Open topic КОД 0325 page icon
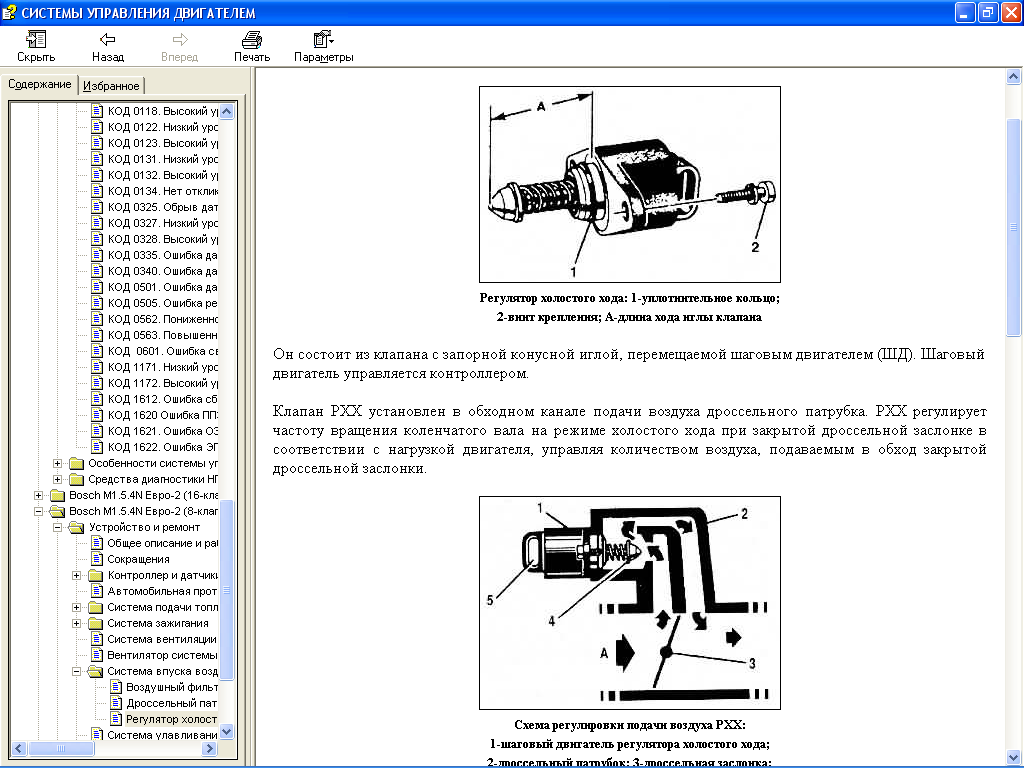Image resolution: width=1024 pixels, height=768 pixels. pos(97,207)
